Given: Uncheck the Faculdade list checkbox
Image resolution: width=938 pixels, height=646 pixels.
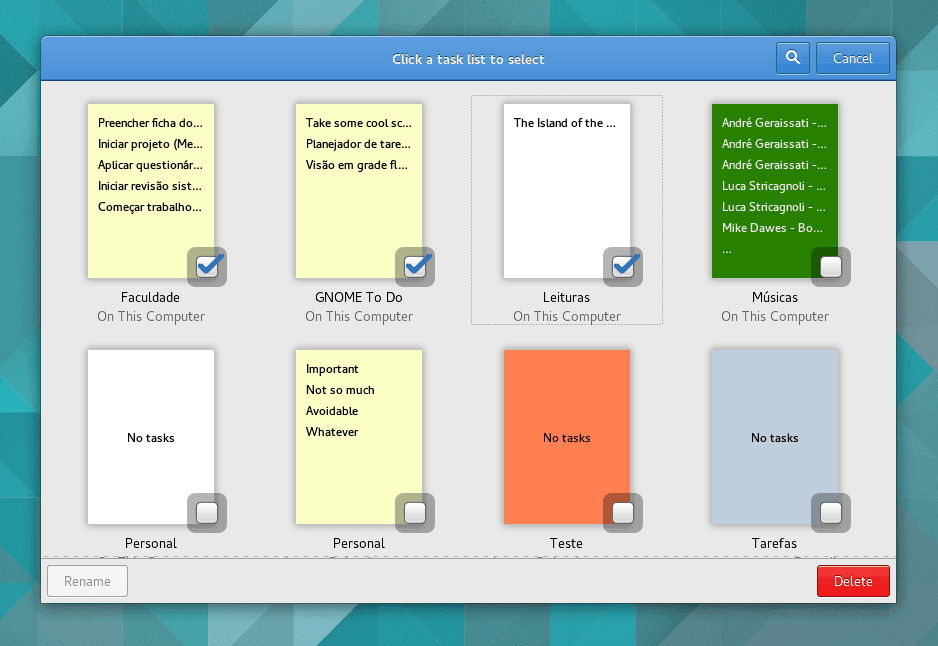Looking at the screenshot, I should click(207, 266).
